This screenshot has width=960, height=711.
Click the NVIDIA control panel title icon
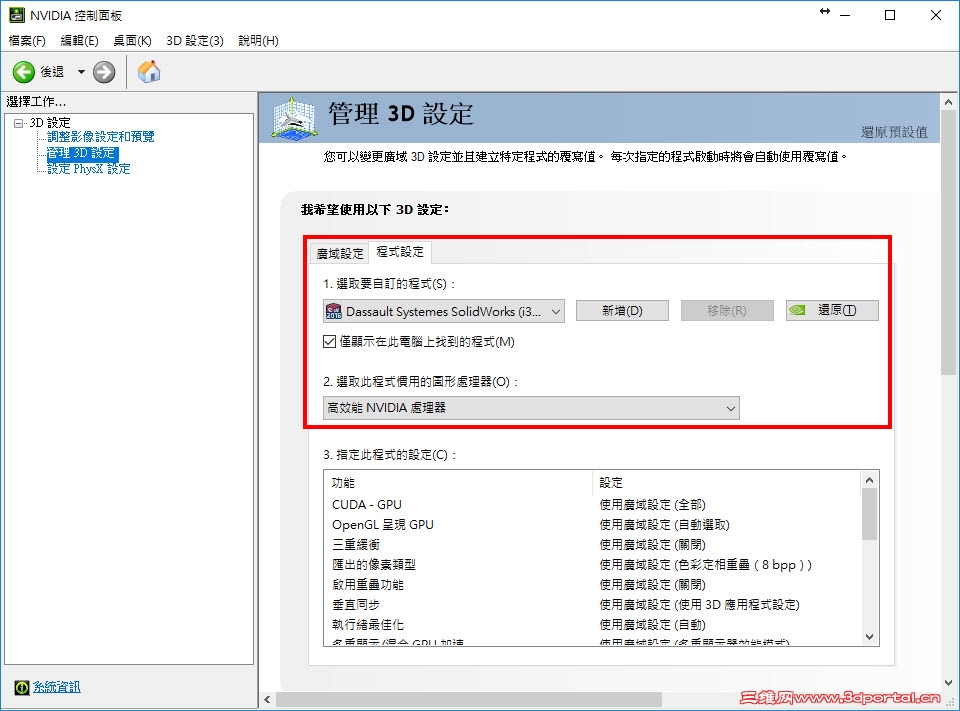pyautogui.click(x=17, y=15)
